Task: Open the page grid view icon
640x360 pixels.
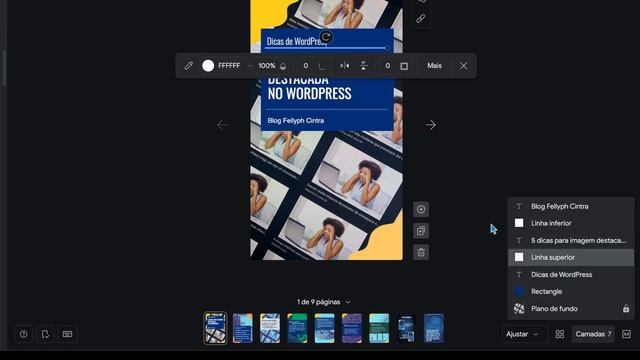Action: [x=560, y=334]
